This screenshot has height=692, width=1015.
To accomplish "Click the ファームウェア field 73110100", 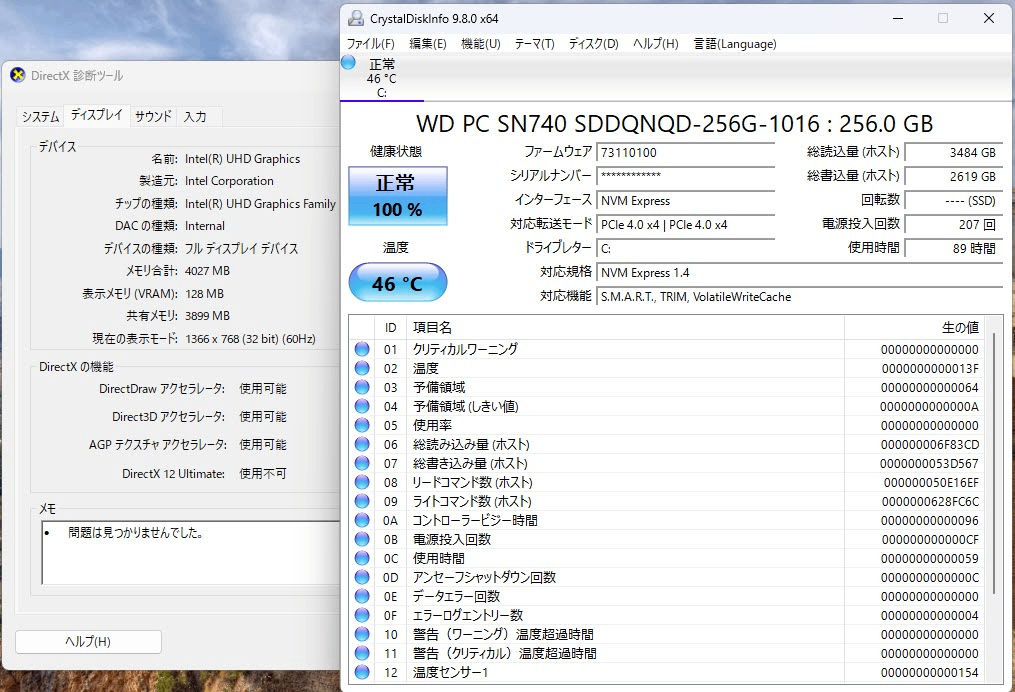I will click(x=686, y=153).
